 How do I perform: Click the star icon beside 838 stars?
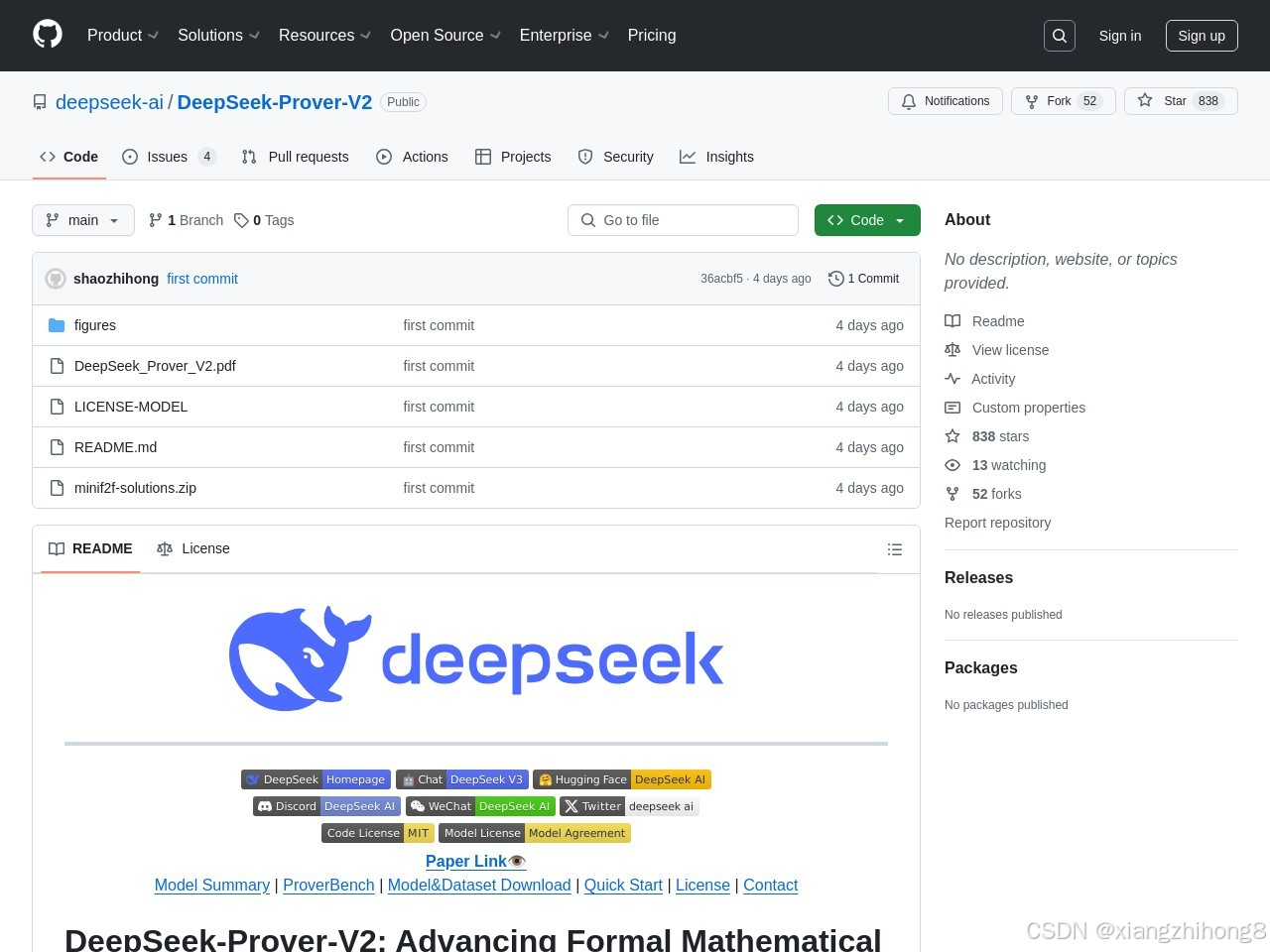pos(952,436)
